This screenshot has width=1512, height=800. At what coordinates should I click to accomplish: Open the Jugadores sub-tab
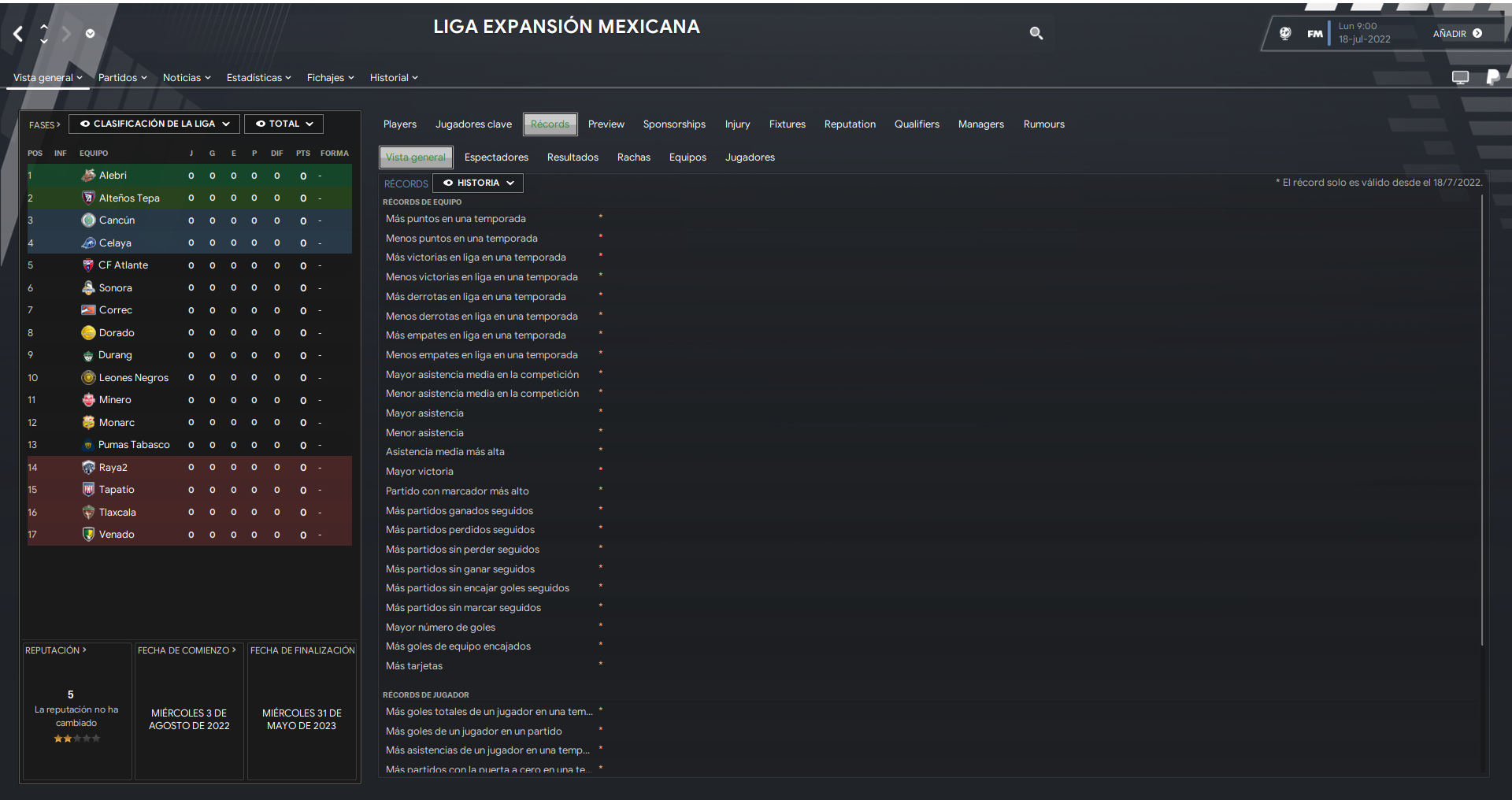tap(750, 157)
